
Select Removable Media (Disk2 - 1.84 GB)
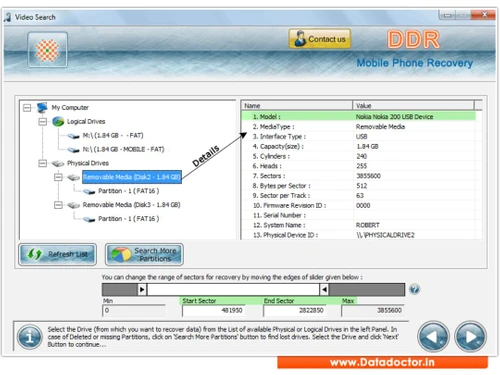(132, 177)
